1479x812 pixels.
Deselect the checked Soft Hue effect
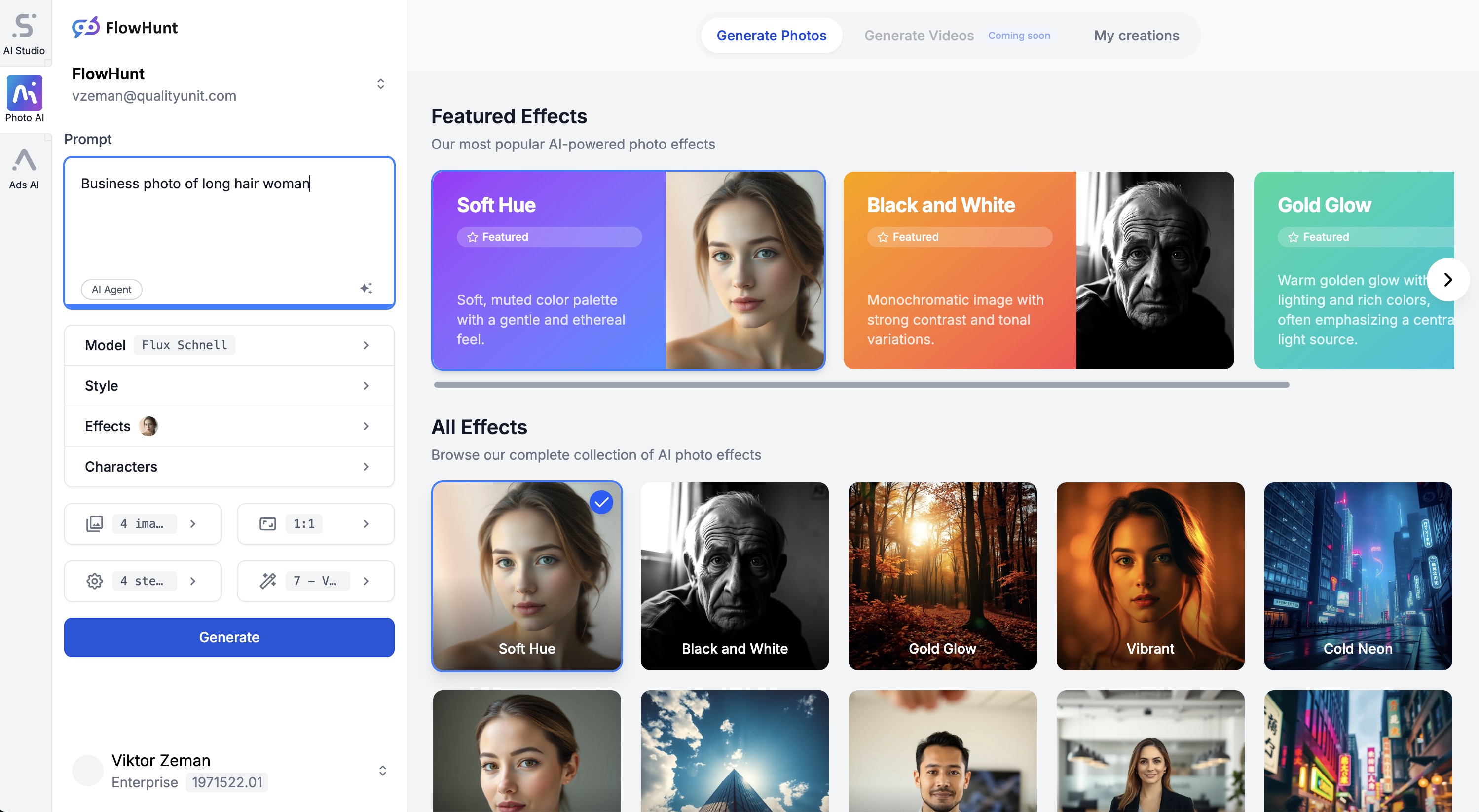click(x=601, y=503)
